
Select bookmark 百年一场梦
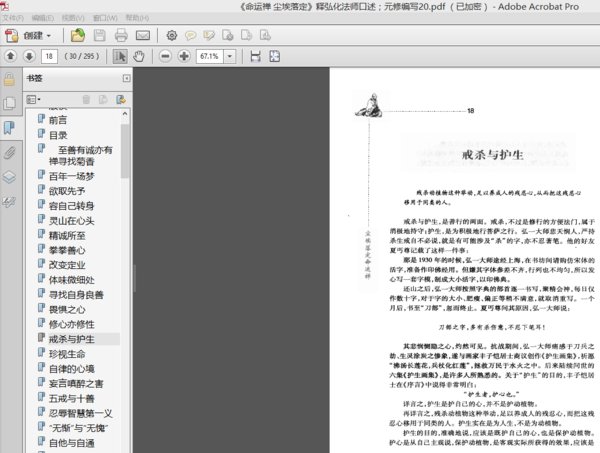click(72, 176)
